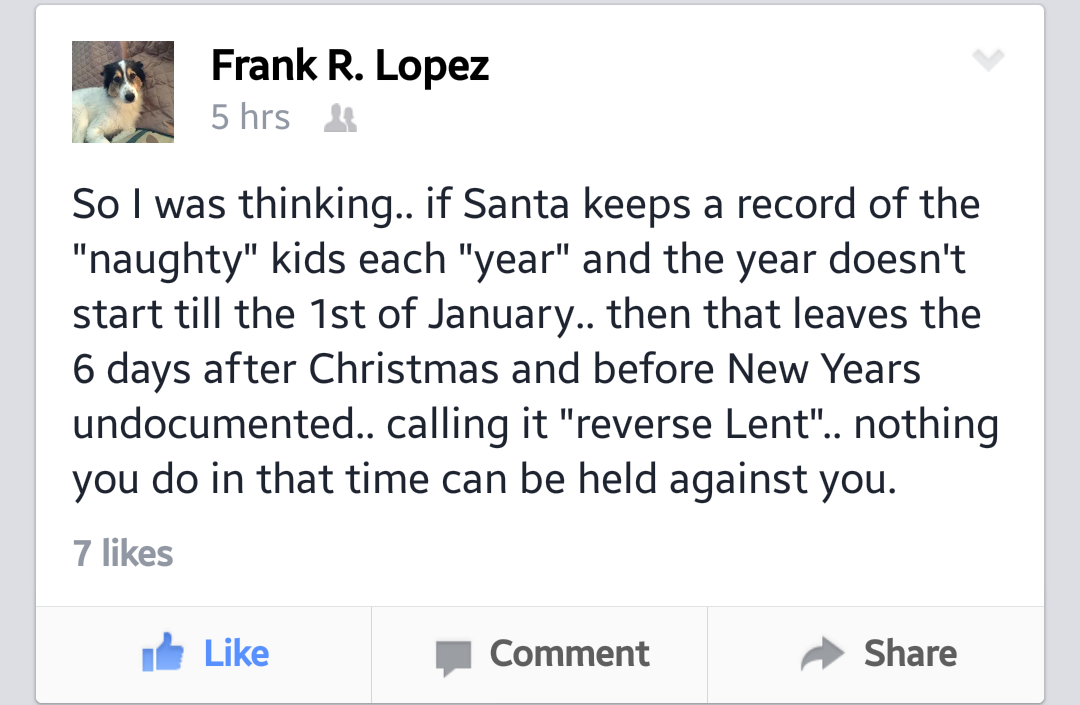This screenshot has height=705, width=1080.
Task: Click the word "Christmas" in the post text
Action: pos(403,370)
